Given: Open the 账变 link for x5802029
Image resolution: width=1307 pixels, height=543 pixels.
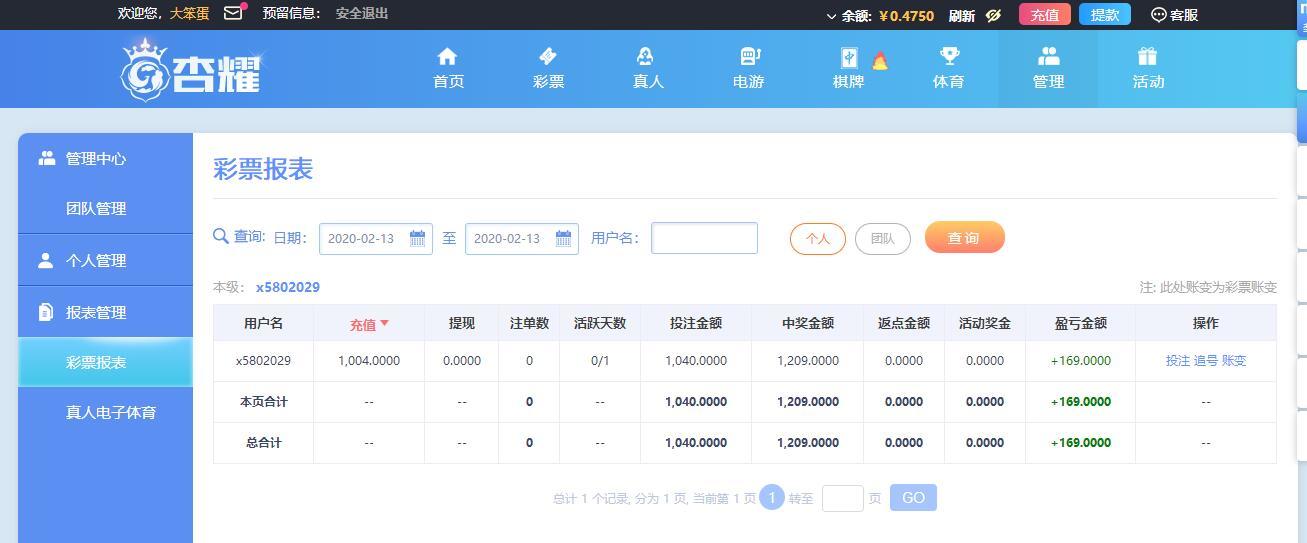Looking at the screenshot, I should 1234,361.
